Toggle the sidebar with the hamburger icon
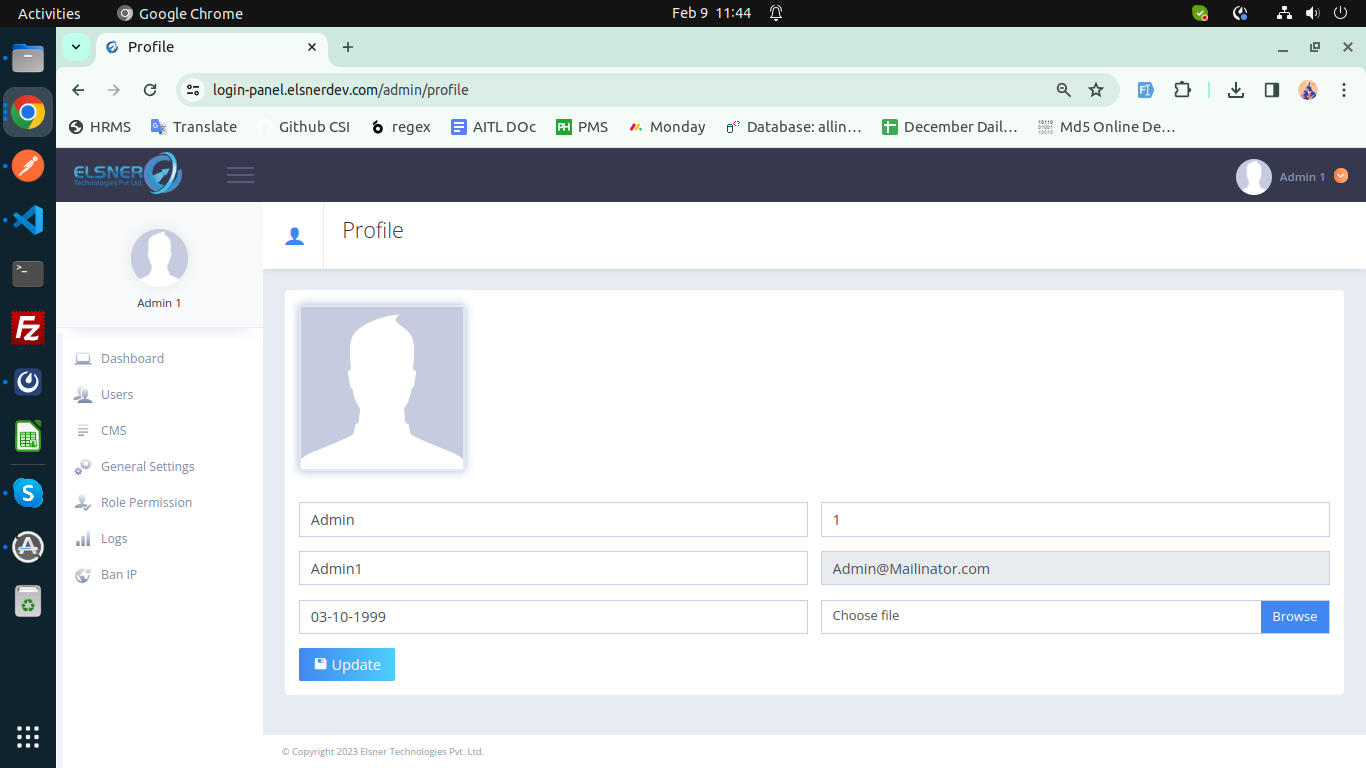The image size is (1366, 768). [x=240, y=174]
